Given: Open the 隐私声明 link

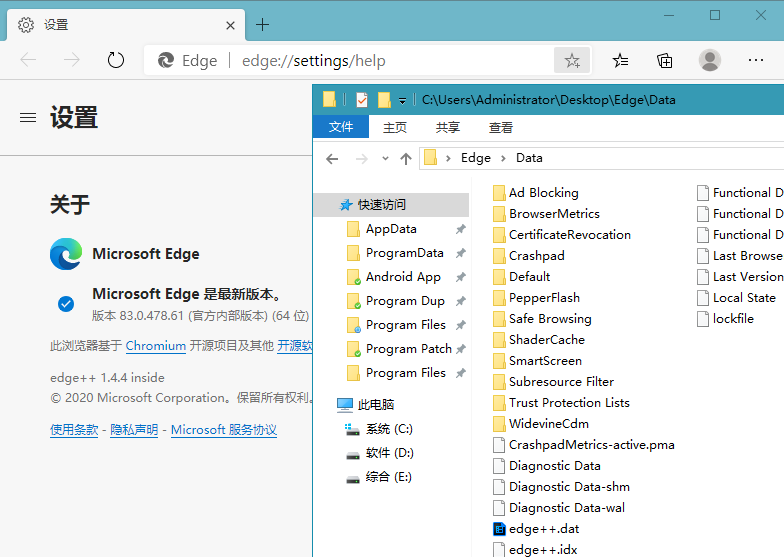Looking at the screenshot, I should click(x=134, y=430).
